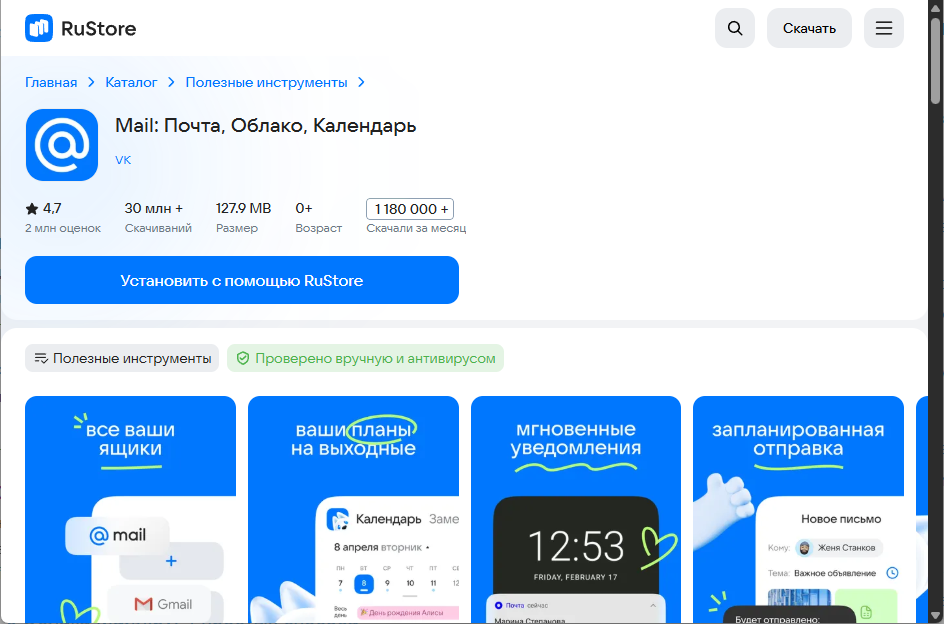This screenshot has width=944, height=624.
Task: Open the ваши планы на выходные screenshot
Action: coord(353,510)
